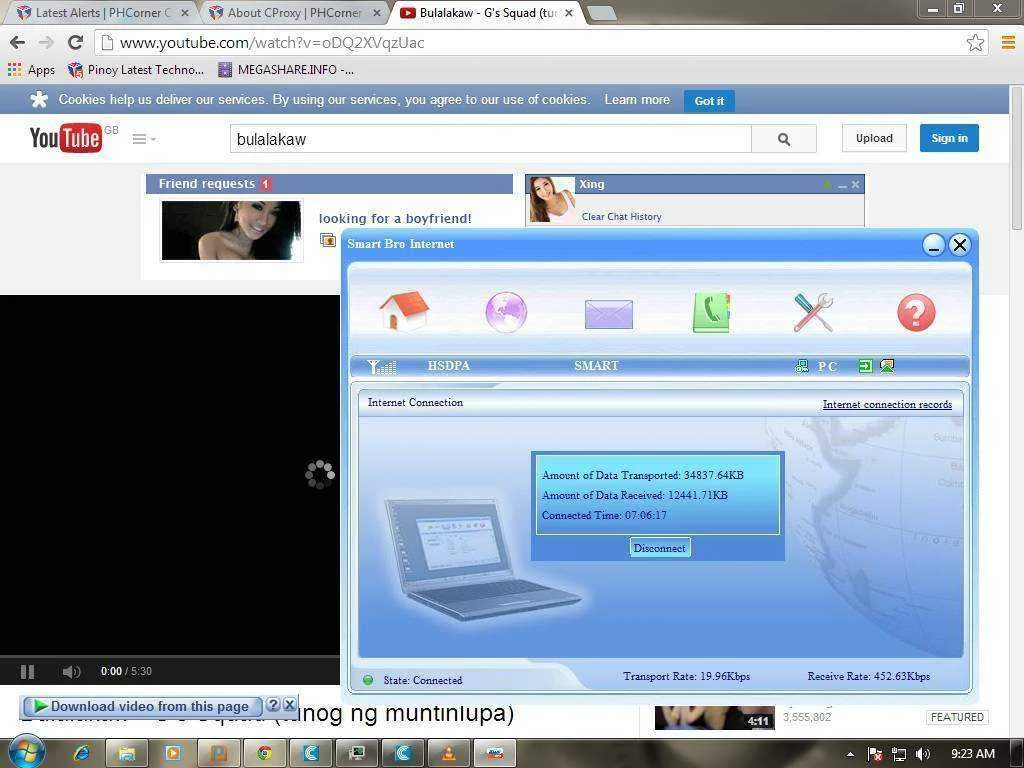
Task: Click Chrome icon on taskbar
Action: 264,753
